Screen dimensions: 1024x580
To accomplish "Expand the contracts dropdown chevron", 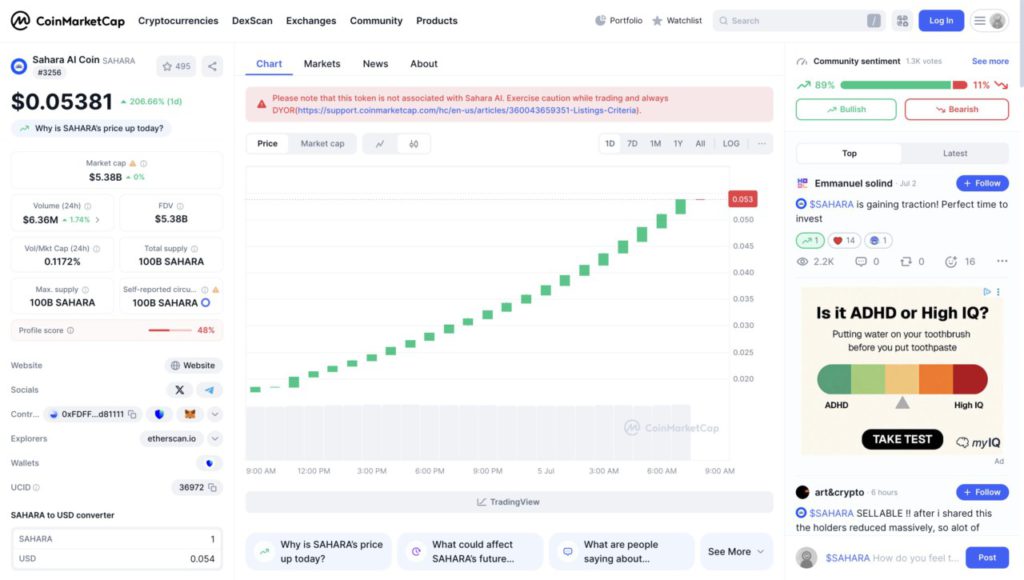I will (214, 414).
